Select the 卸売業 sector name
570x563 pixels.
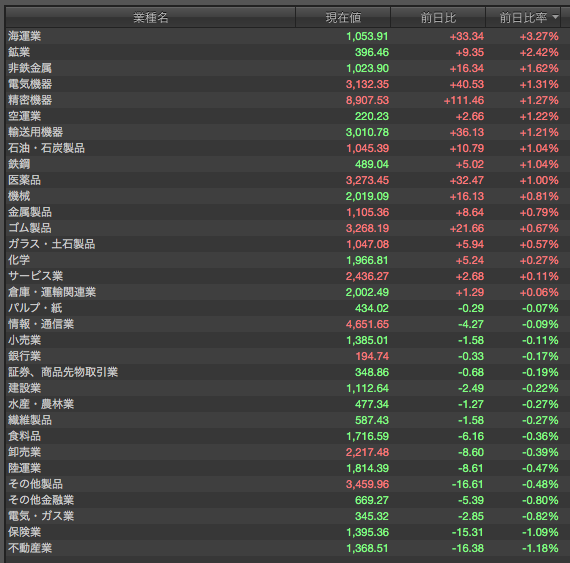click(25, 452)
